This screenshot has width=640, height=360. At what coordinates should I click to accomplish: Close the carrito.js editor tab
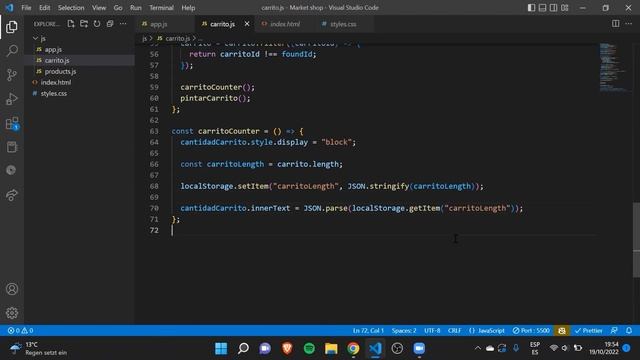tap(247, 24)
